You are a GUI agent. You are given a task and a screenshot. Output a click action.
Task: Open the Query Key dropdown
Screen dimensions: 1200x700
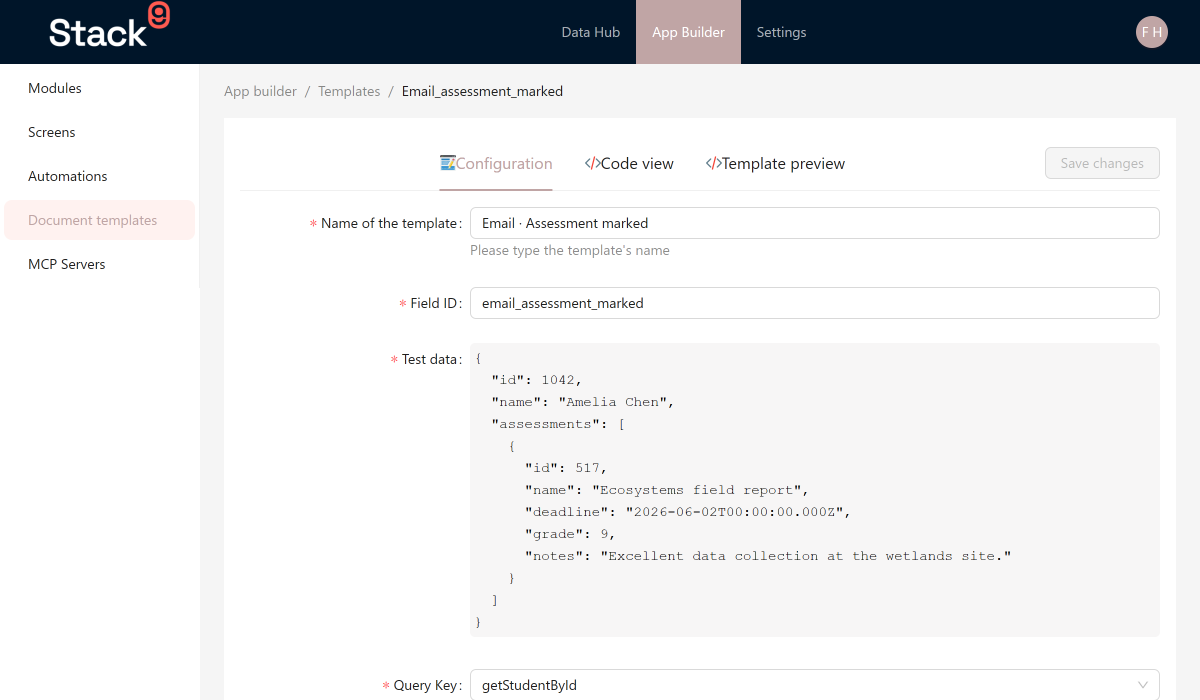point(814,685)
